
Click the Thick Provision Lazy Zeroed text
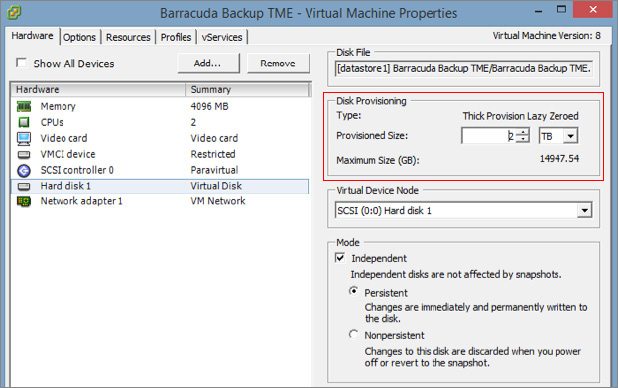coord(521,116)
